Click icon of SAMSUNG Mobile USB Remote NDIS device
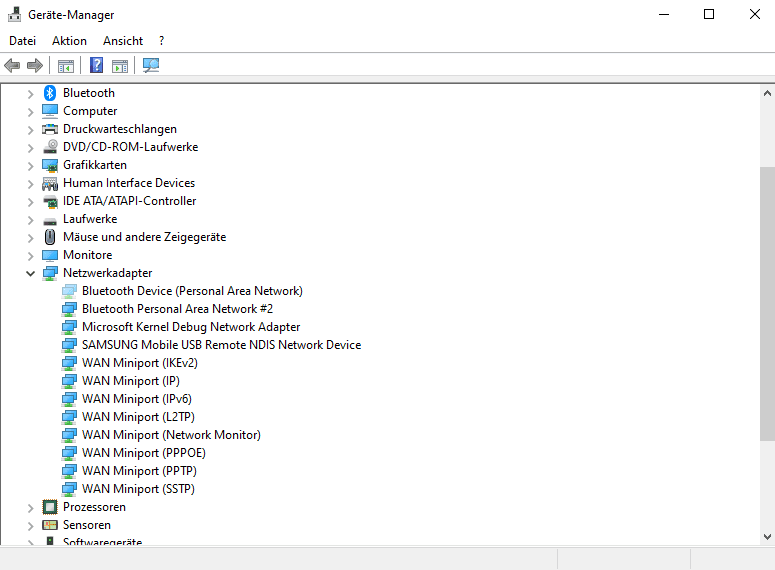This screenshot has width=775, height=570. 69,345
